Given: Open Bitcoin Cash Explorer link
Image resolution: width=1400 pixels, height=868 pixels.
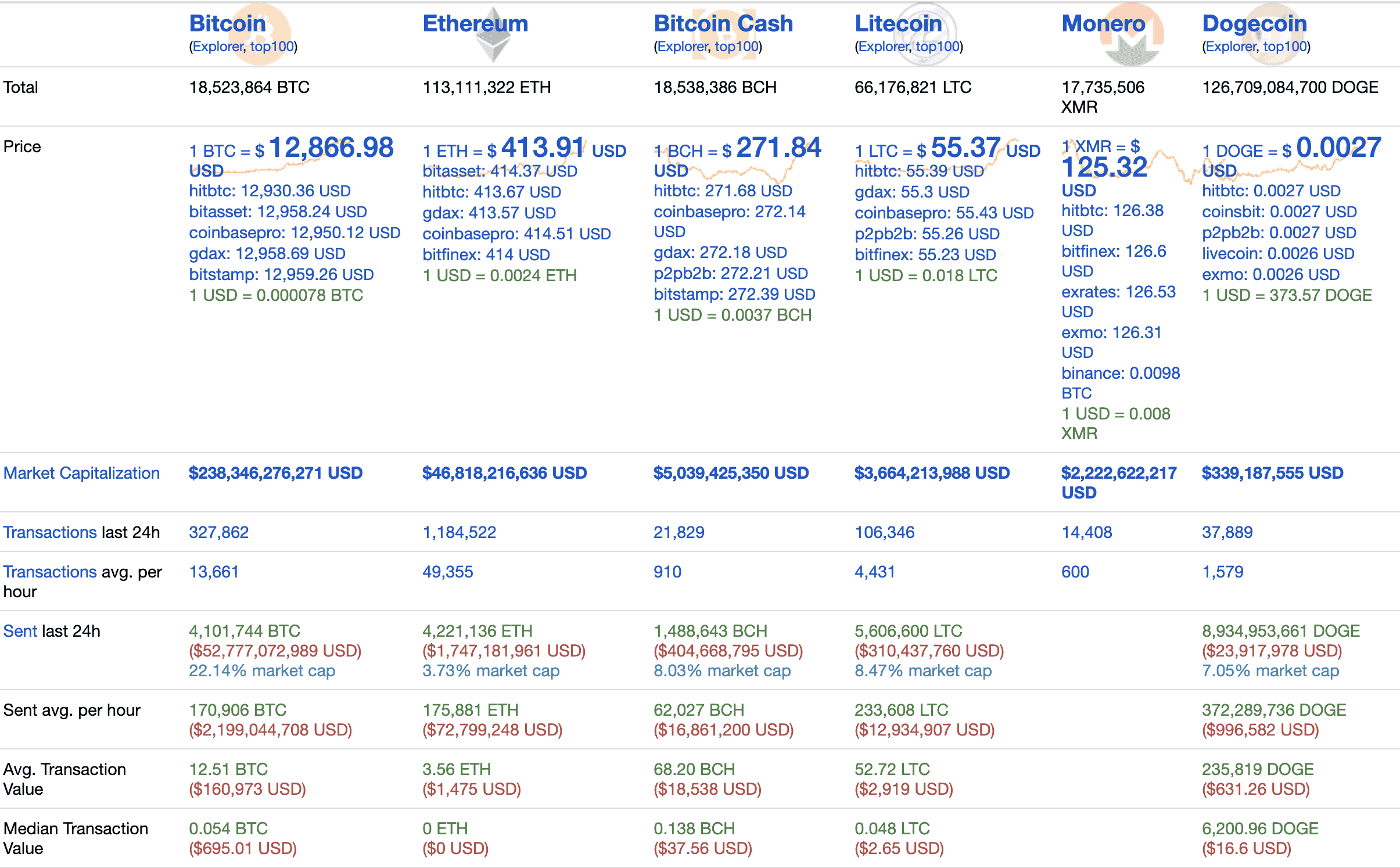Looking at the screenshot, I should [x=683, y=46].
